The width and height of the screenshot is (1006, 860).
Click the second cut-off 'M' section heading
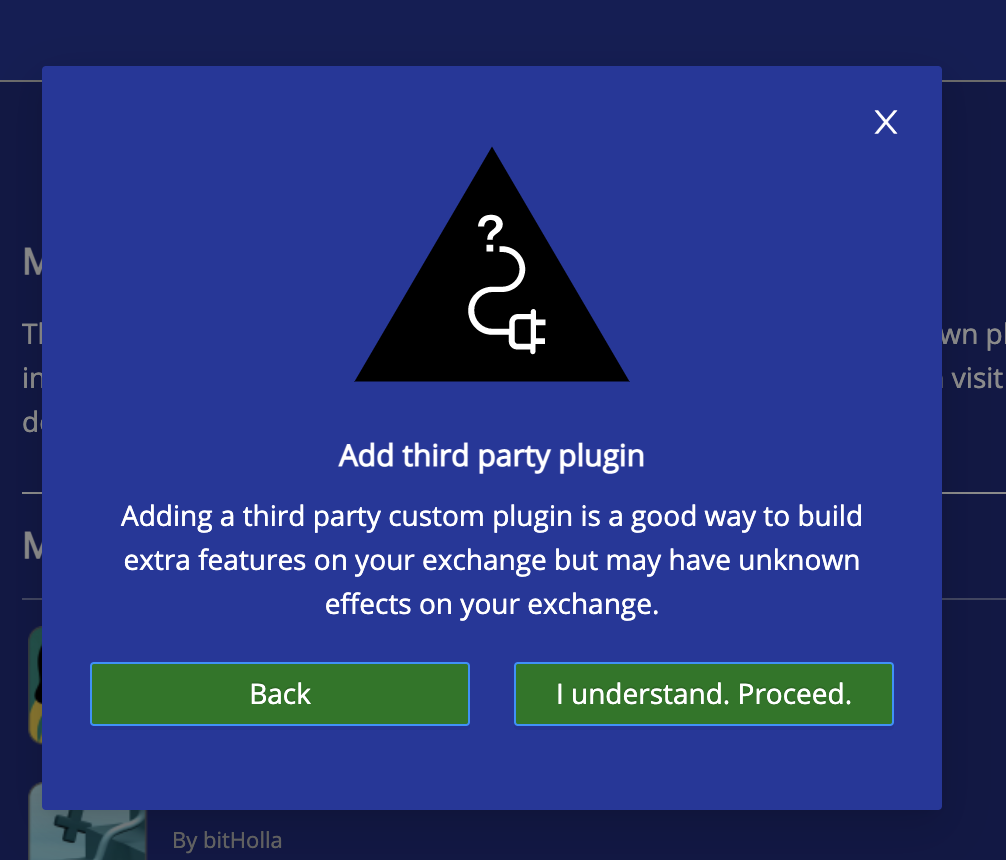(32, 546)
